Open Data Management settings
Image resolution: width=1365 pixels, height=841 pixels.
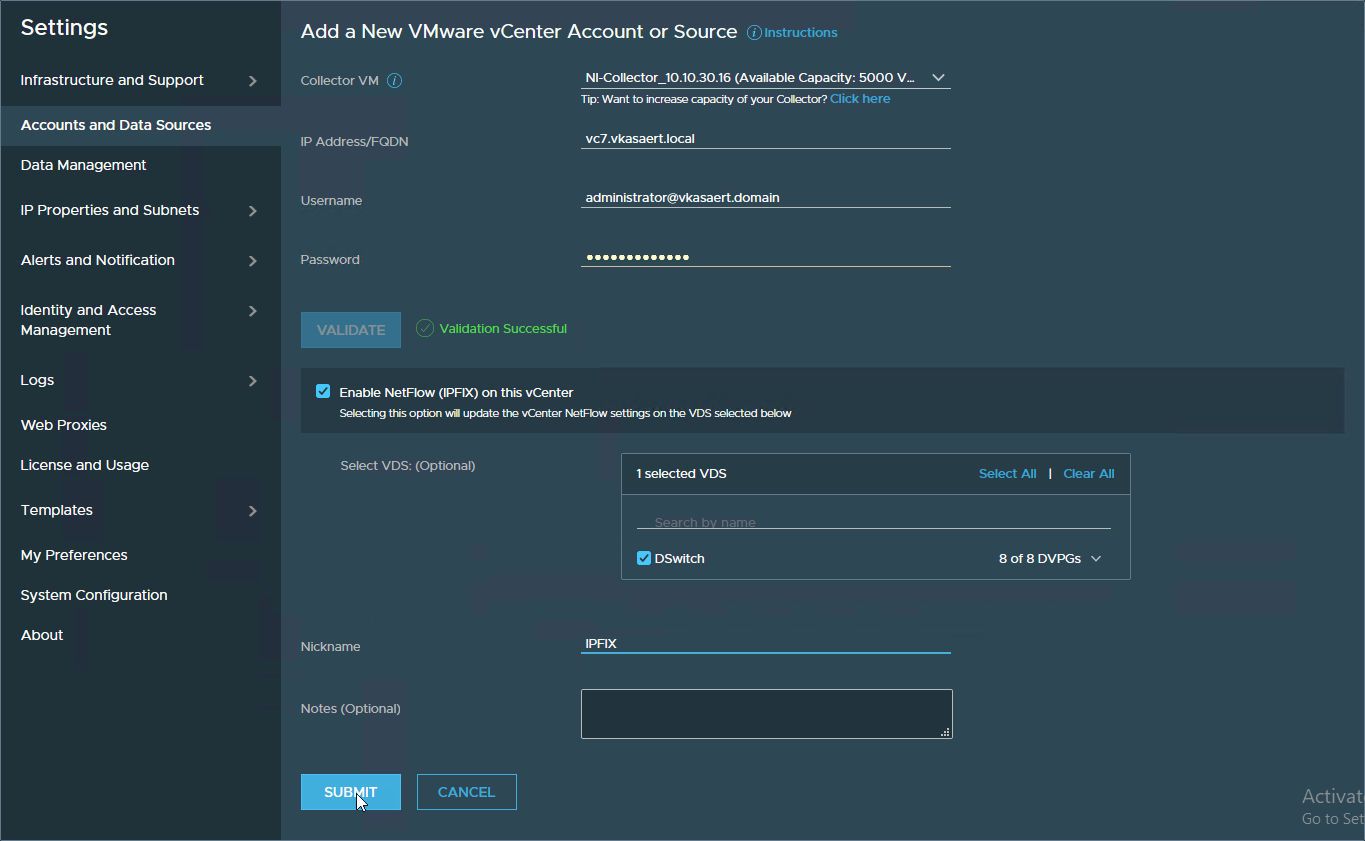(84, 165)
